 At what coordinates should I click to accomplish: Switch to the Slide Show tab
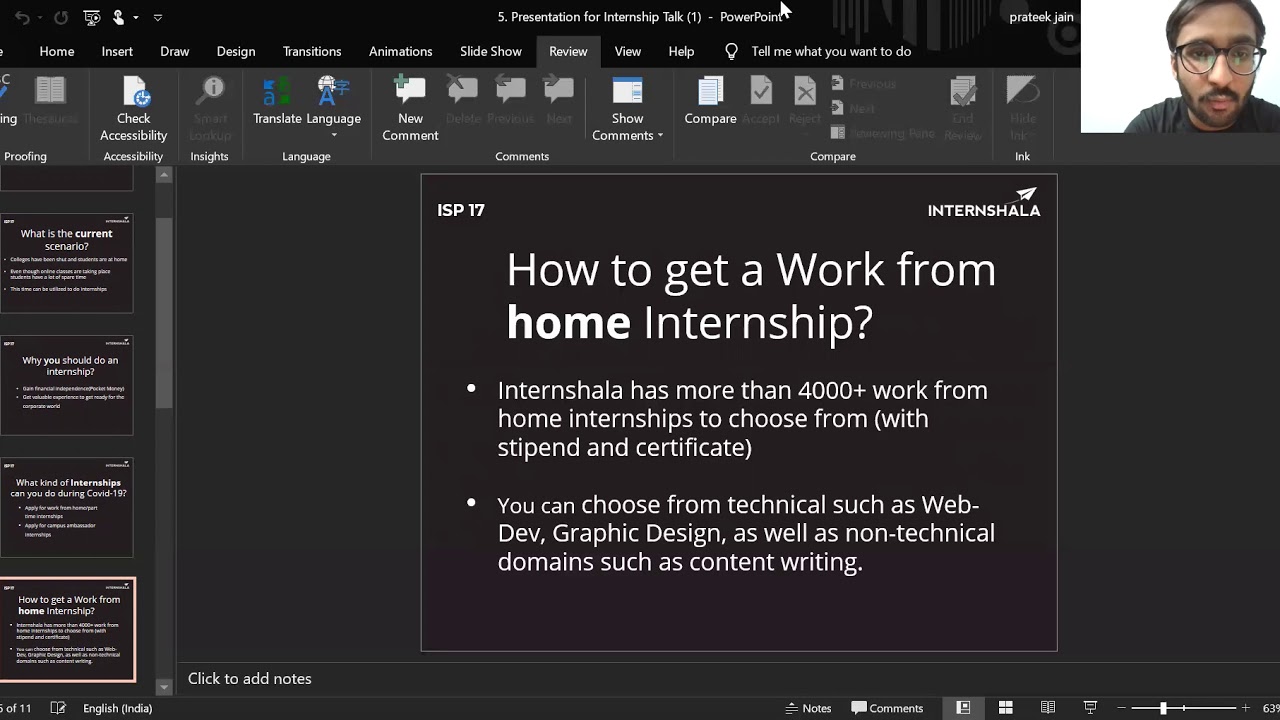click(x=491, y=51)
